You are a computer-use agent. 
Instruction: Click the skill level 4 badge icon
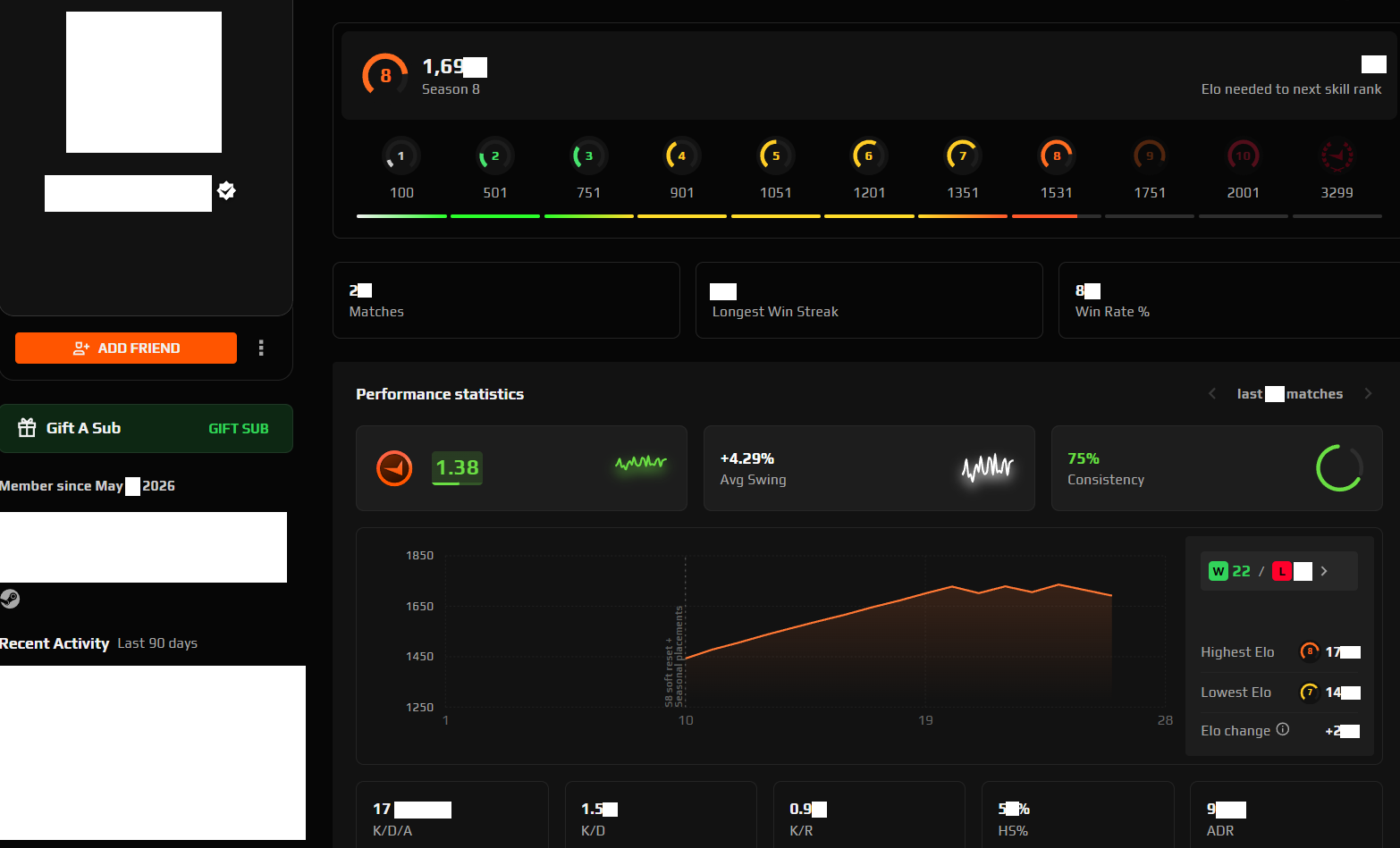(682, 156)
